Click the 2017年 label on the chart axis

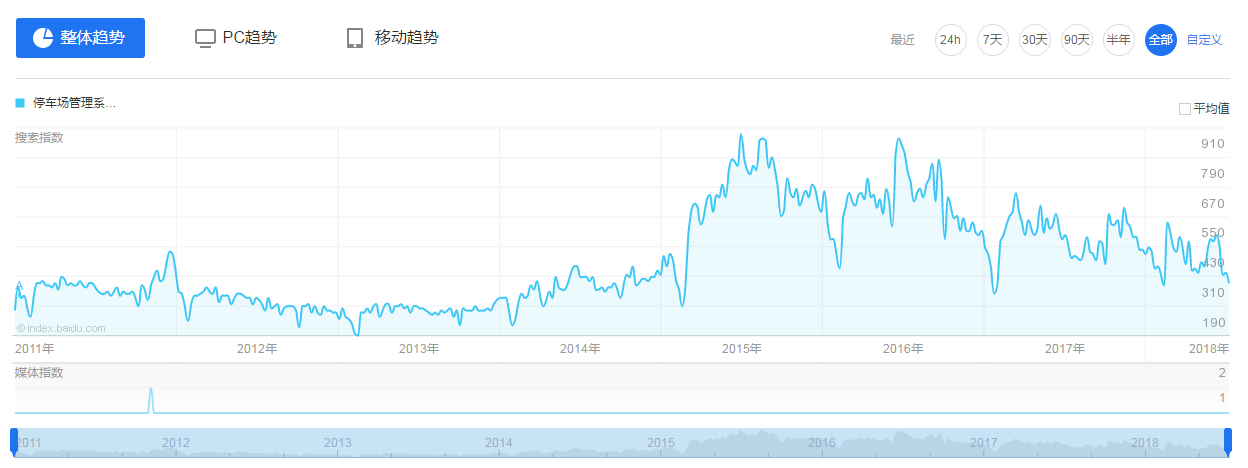(x=1065, y=349)
